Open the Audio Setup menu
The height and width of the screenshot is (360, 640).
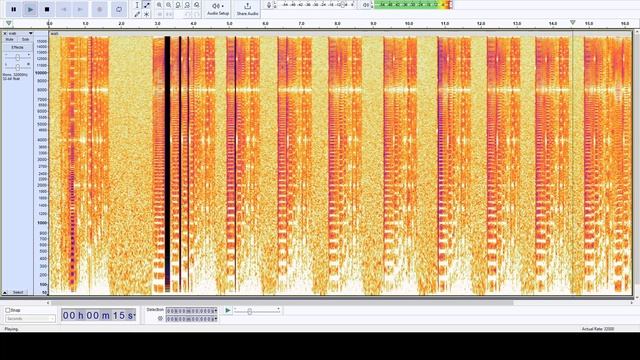[218, 9]
